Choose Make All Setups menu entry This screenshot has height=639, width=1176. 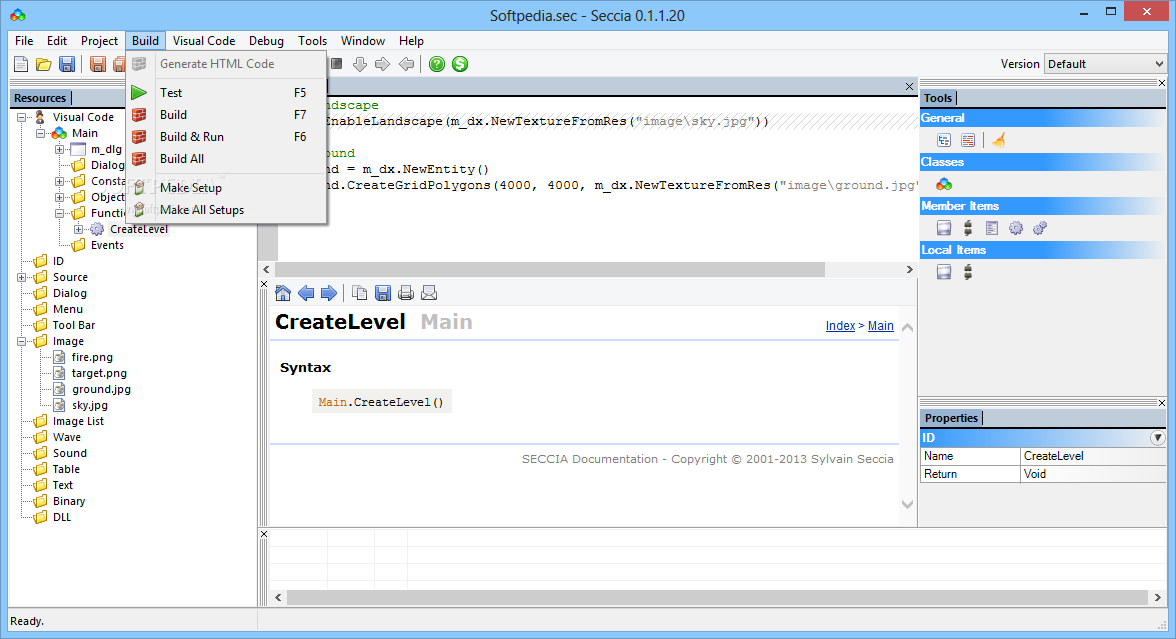[227, 210]
